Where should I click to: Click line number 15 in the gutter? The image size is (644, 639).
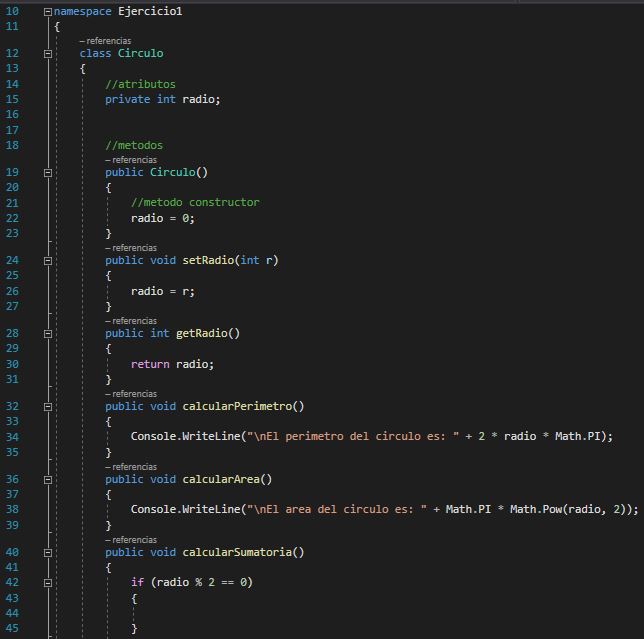pyautogui.click(x=12, y=99)
